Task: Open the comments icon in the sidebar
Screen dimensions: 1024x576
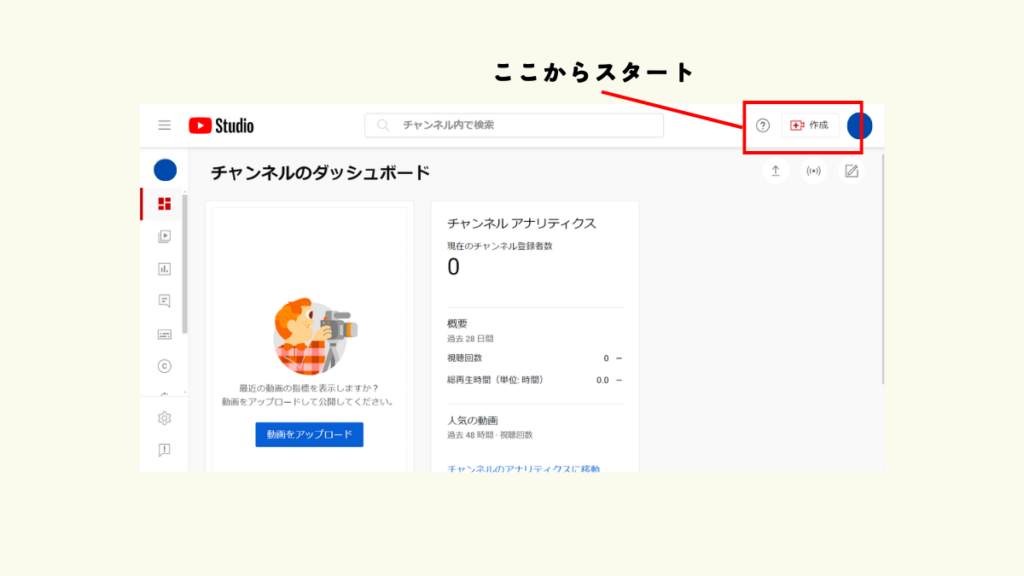Action: point(165,300)
